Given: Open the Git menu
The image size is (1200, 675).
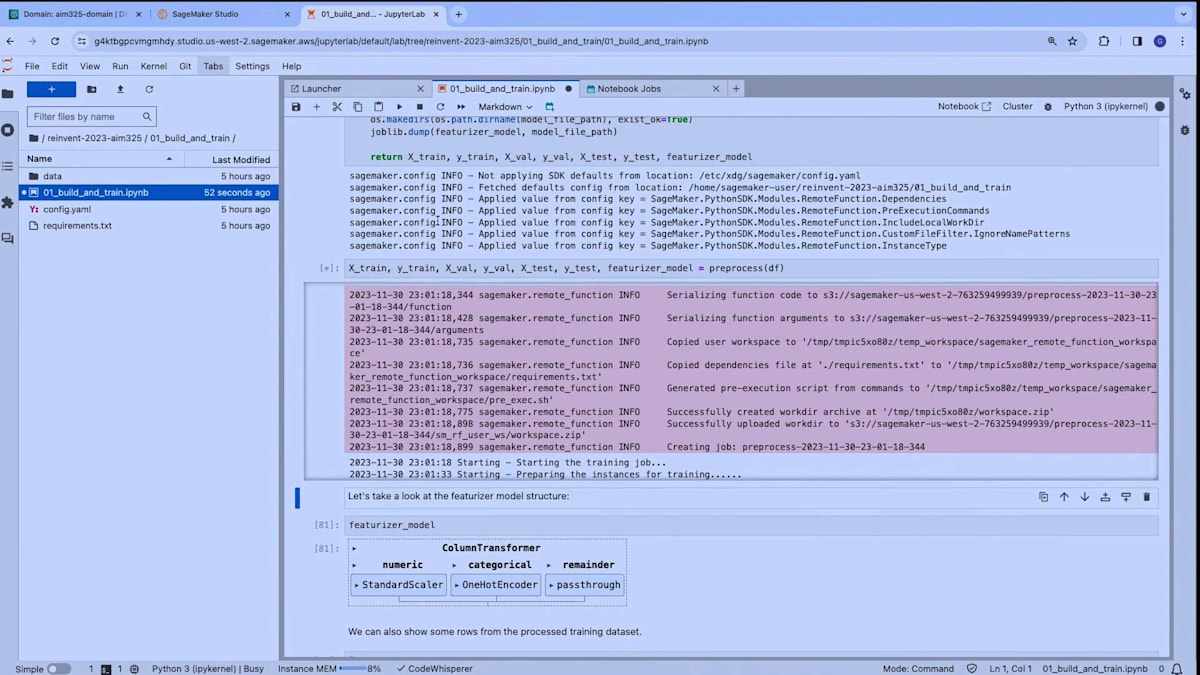Looking at the screenshot, I should point(185,66).
